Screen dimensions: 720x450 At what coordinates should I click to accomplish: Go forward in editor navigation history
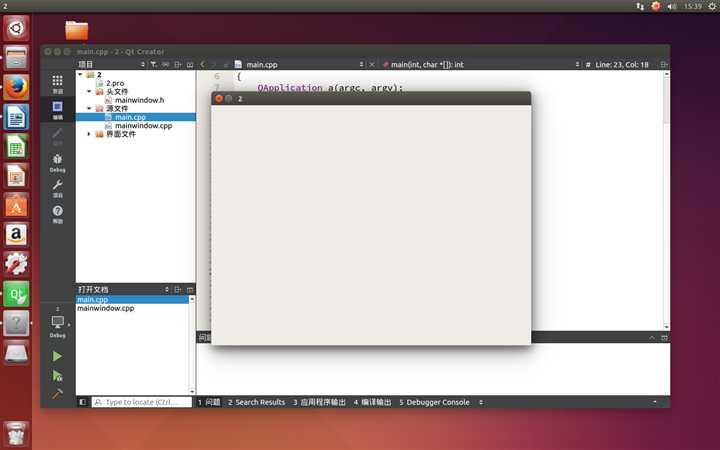(x=214, y=65)
